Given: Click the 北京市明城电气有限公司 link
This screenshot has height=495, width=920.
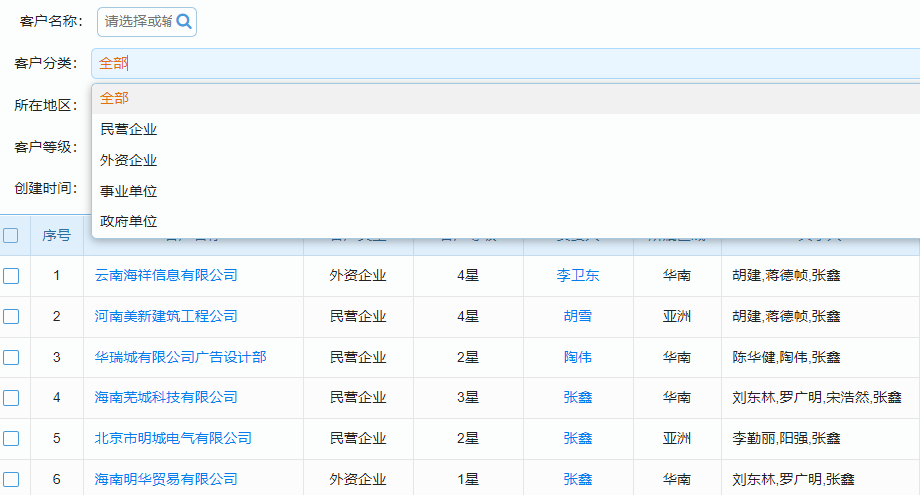Looking at the screenshot, I should tap(173, 438).
